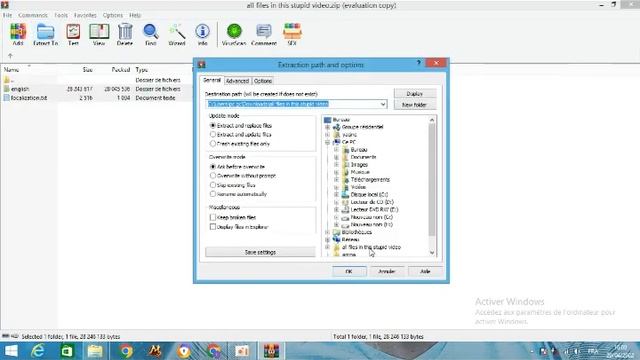Expand the Bibliothèques tree node
This screenshot has width=640, height=360.
click(x=327, y=232)
